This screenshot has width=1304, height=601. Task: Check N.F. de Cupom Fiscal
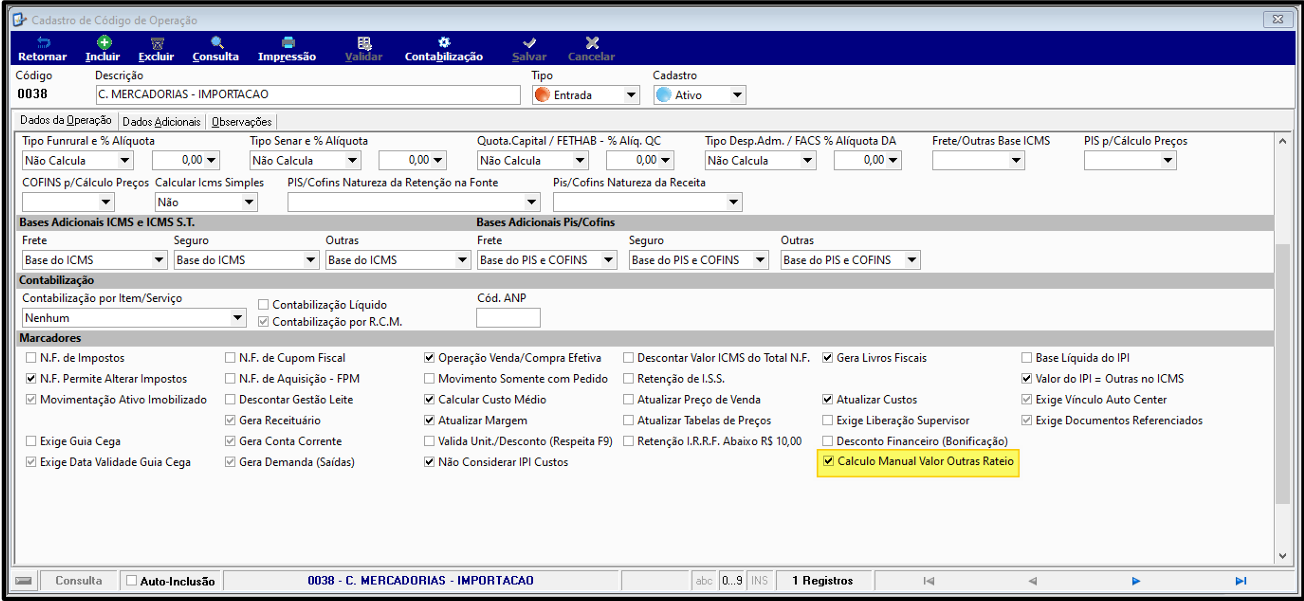coord(231,357)
